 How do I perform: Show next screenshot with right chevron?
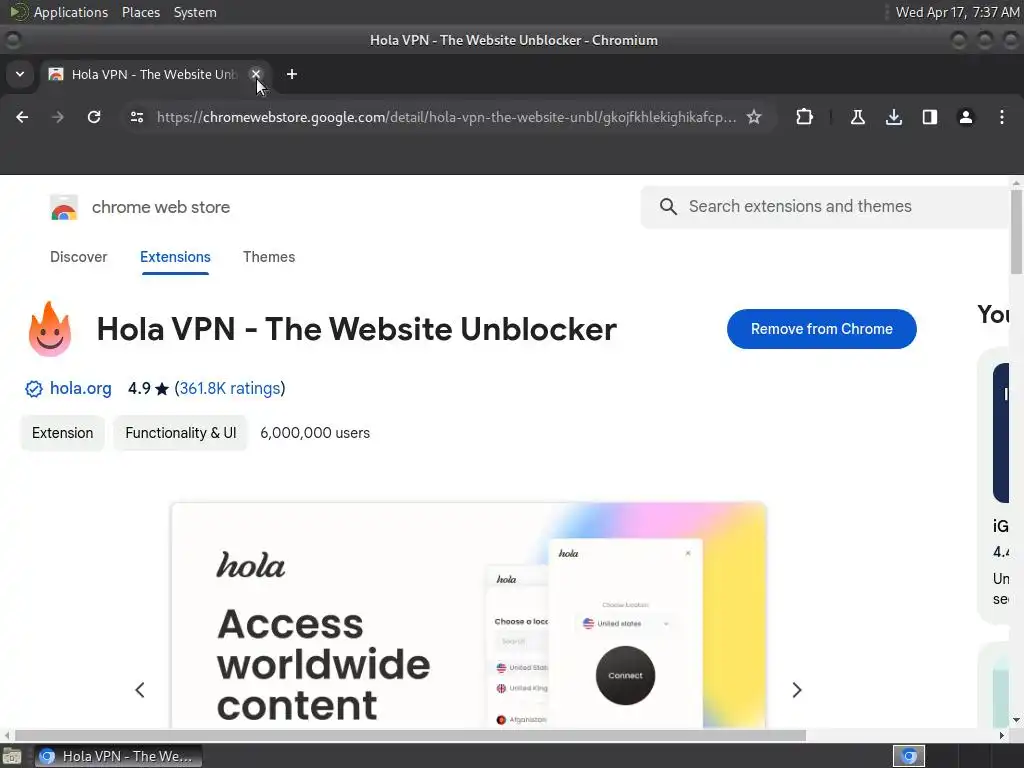point(797,690)
